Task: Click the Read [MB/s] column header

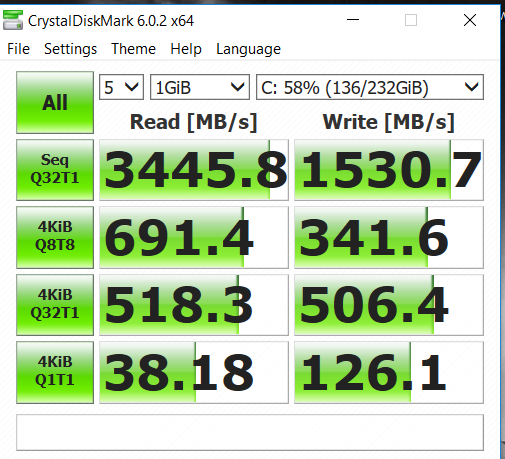Action: pyautogui.click(x=194, y=122)
